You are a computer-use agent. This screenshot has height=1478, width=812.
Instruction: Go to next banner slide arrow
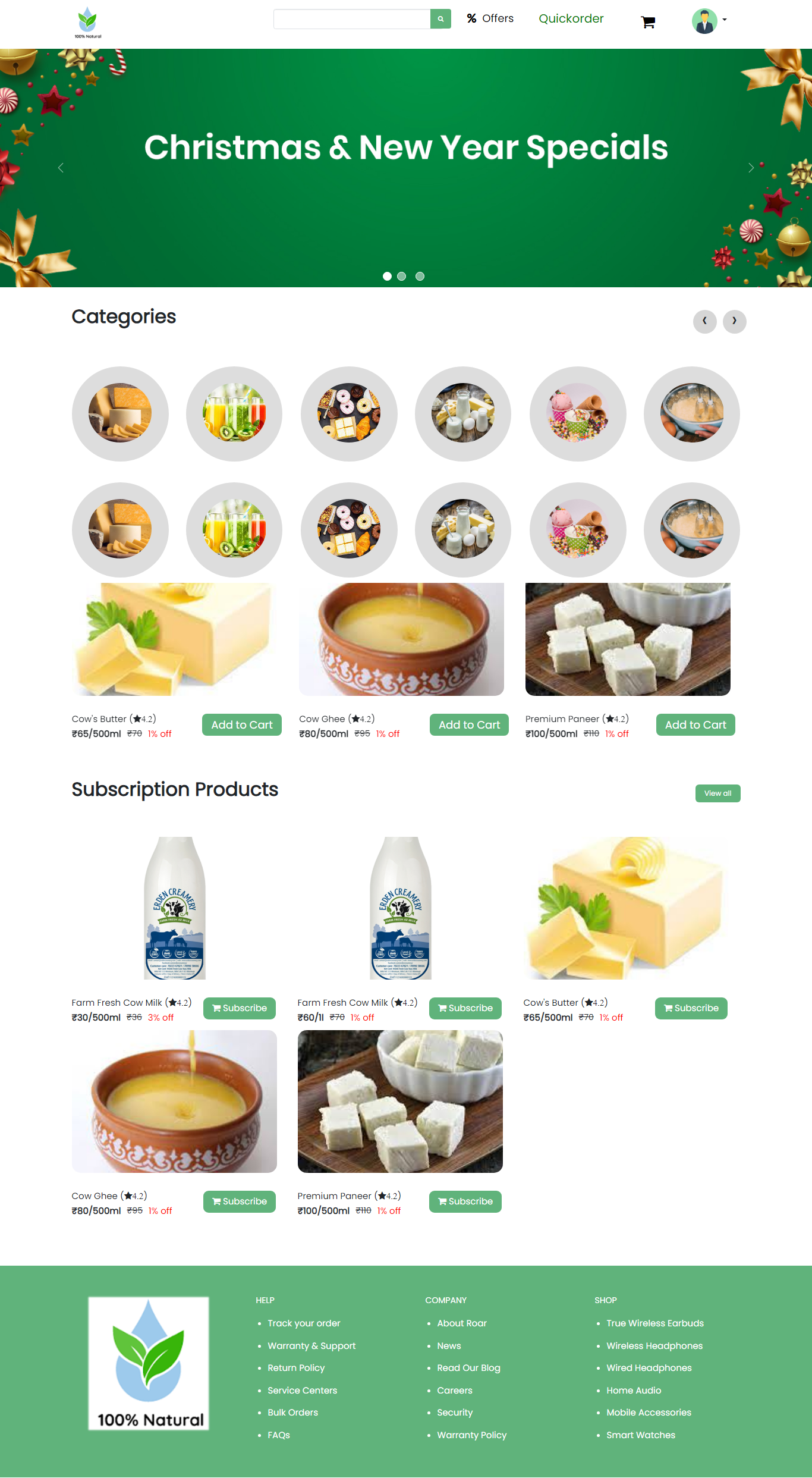751,168
